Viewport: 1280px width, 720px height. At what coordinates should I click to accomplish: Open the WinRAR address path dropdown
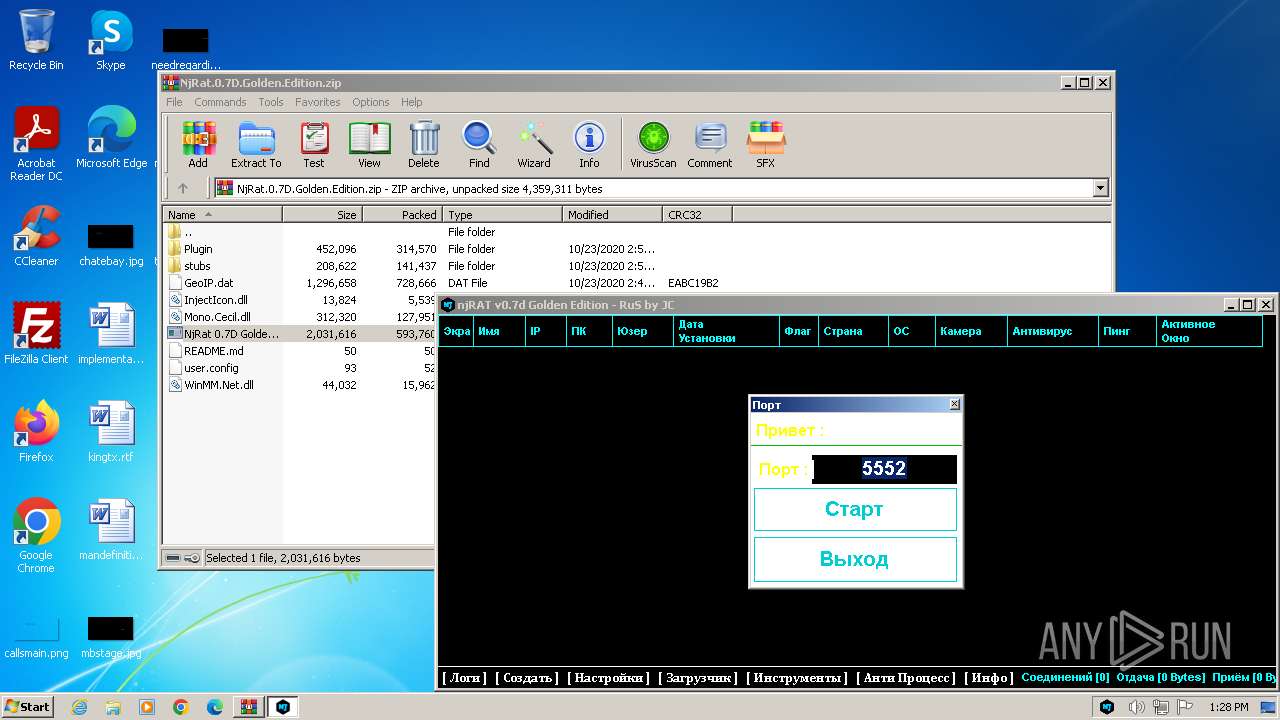(x=1101, y=188)
